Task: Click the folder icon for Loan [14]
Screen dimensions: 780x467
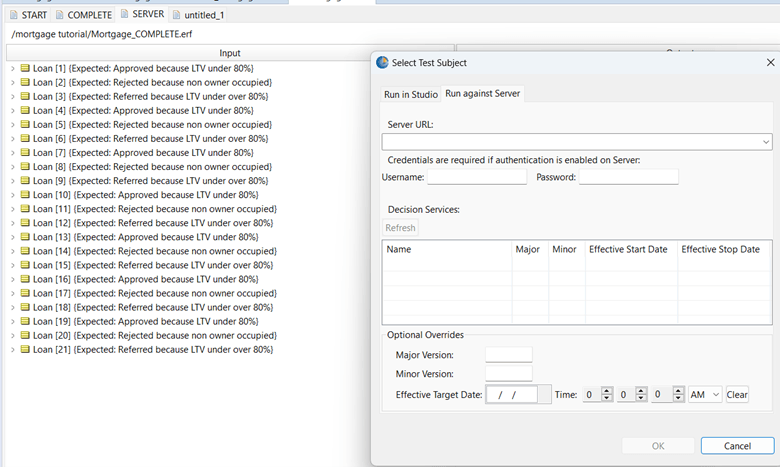Action: coord(25,251)
